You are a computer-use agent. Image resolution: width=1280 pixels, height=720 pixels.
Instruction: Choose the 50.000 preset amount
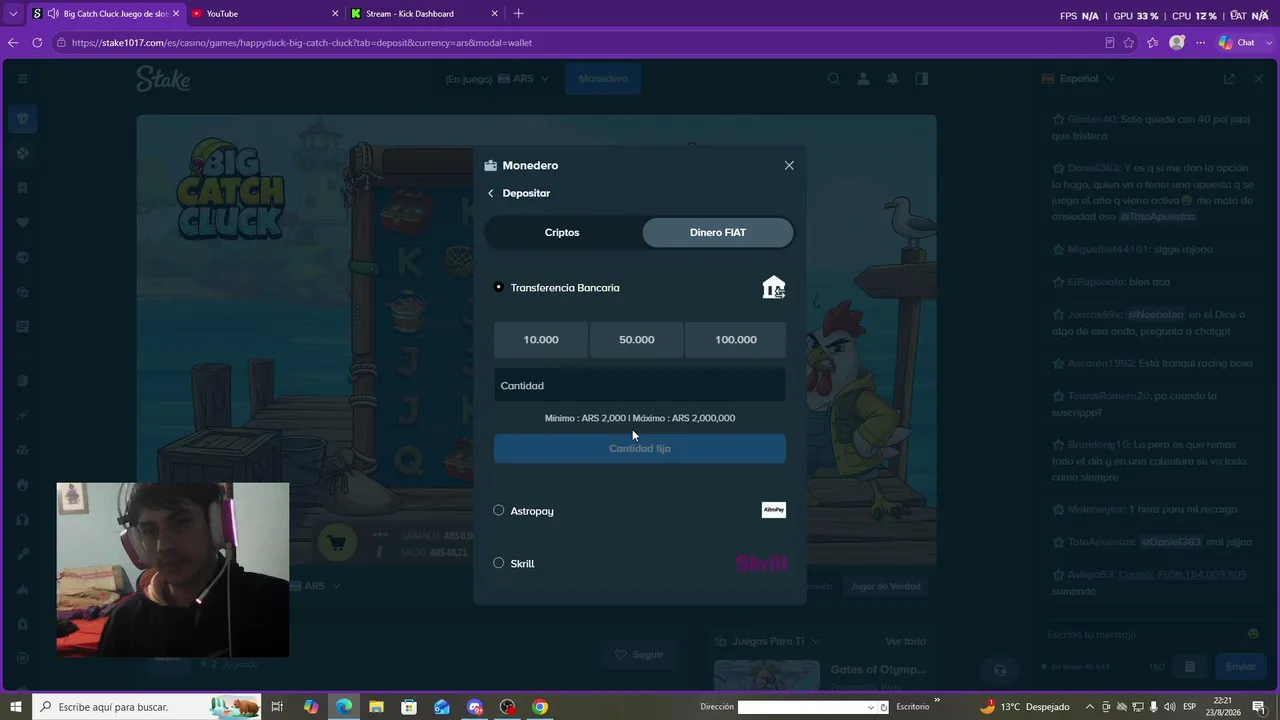coord(637,340)
